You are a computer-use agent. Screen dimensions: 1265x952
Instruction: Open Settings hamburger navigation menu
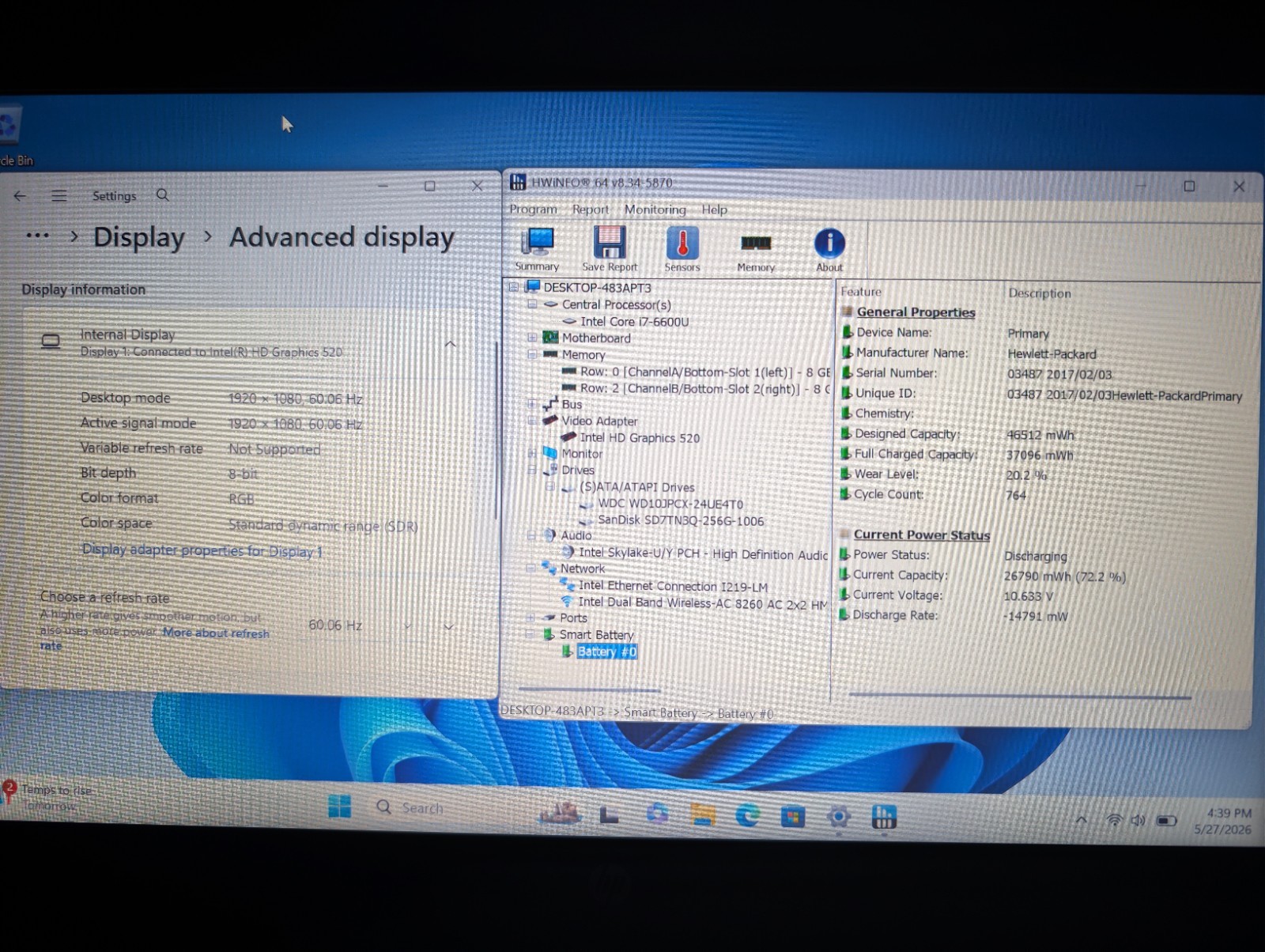tap(59, 195)
